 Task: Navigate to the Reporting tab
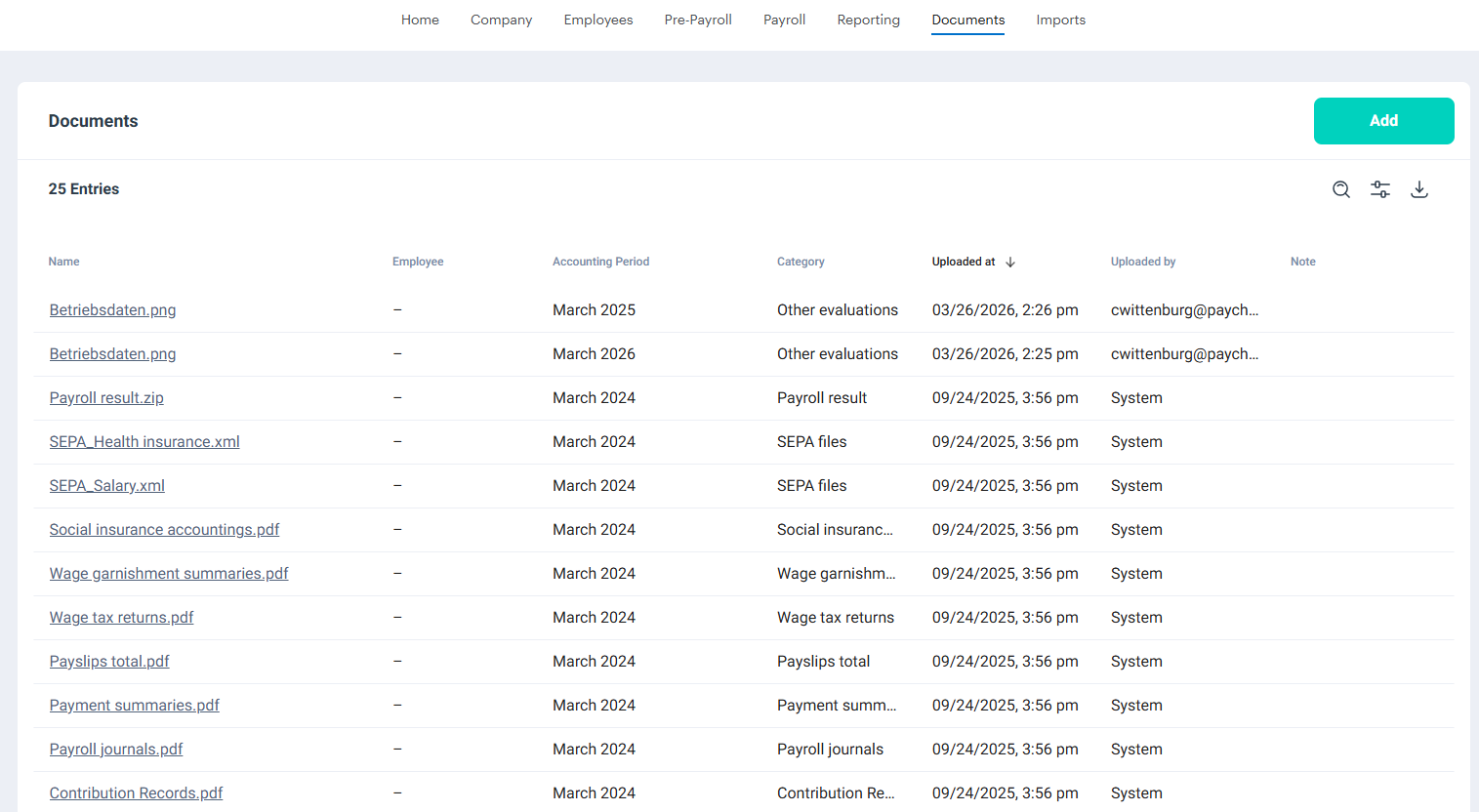[868, 20]
